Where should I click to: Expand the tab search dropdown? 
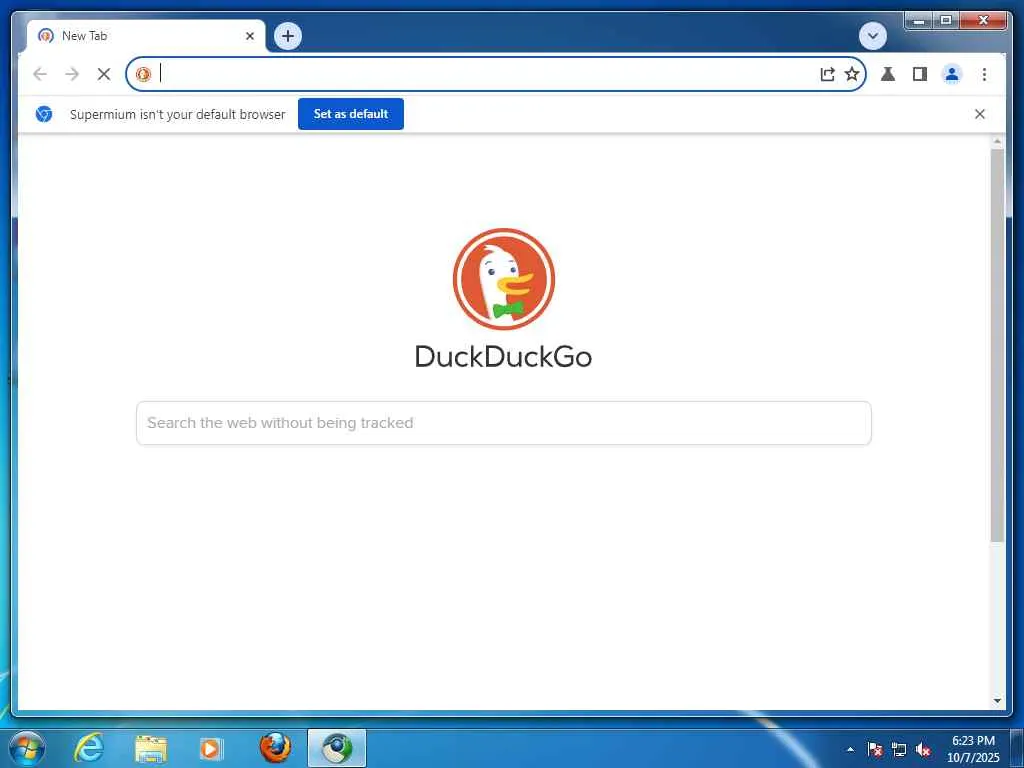point(872,36)
